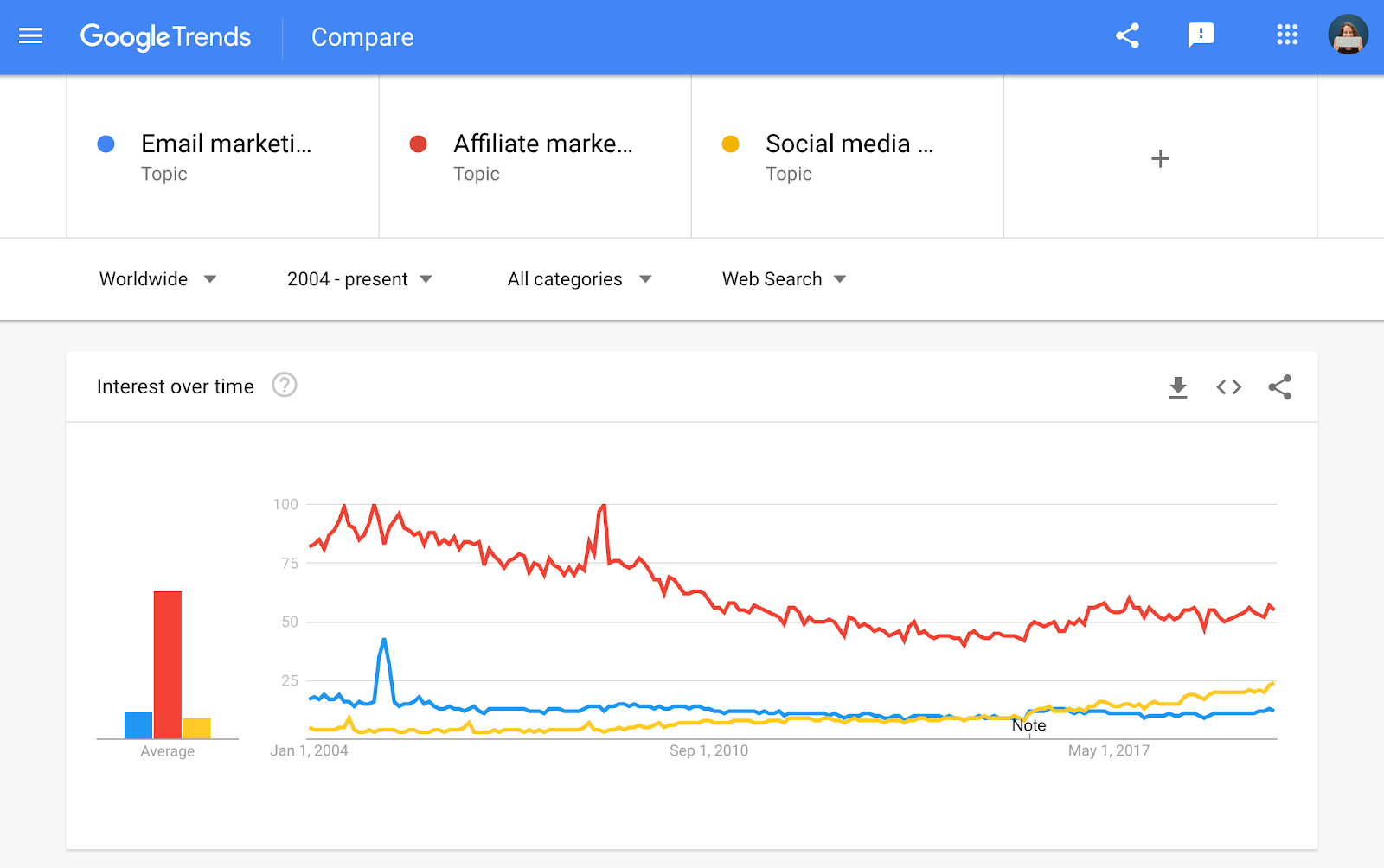
Task: Open help for Interest over time
Action: 285,385
